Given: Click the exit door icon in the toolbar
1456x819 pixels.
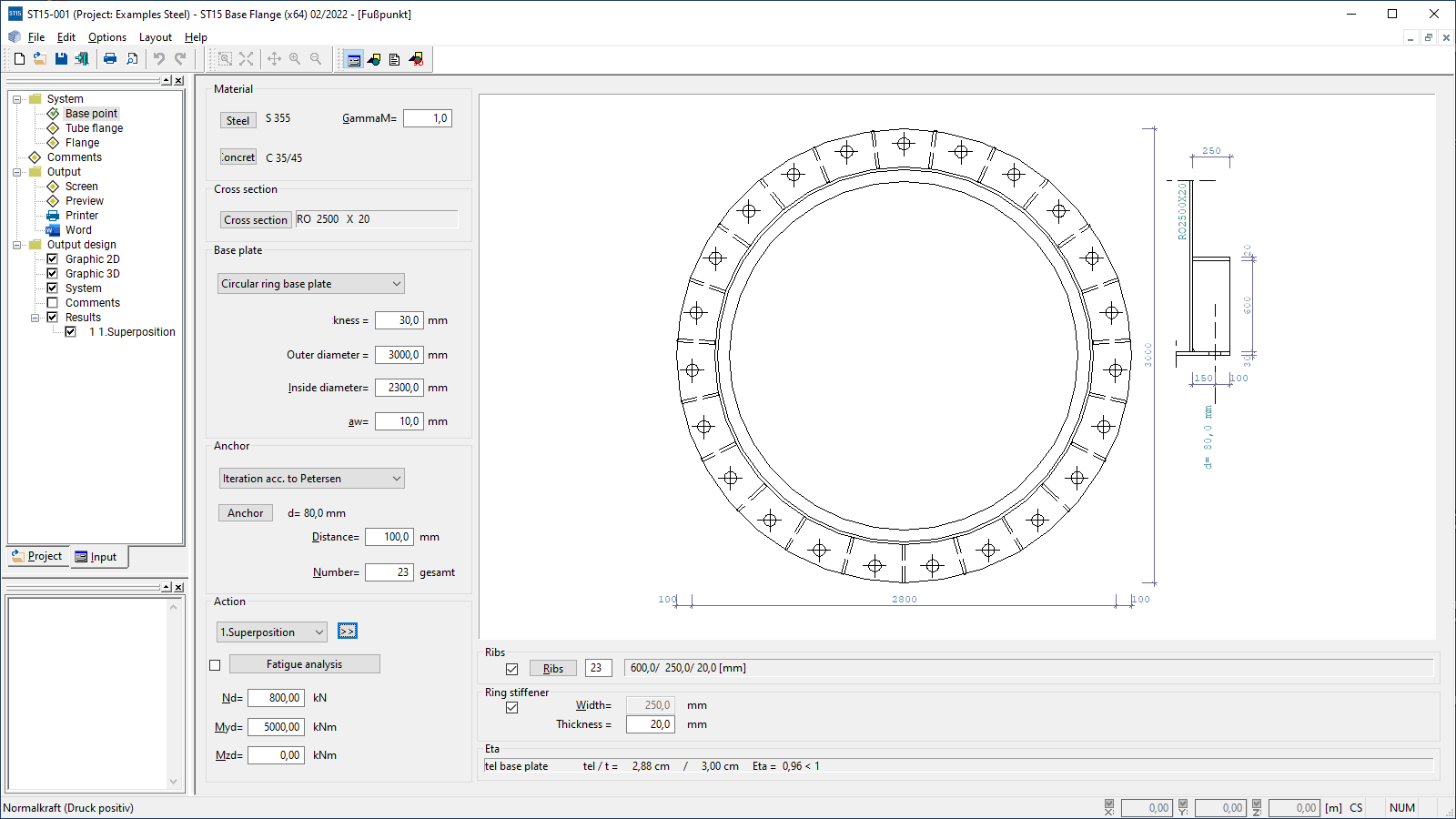Looking at the screenshot, I should (x=82, y=59).
